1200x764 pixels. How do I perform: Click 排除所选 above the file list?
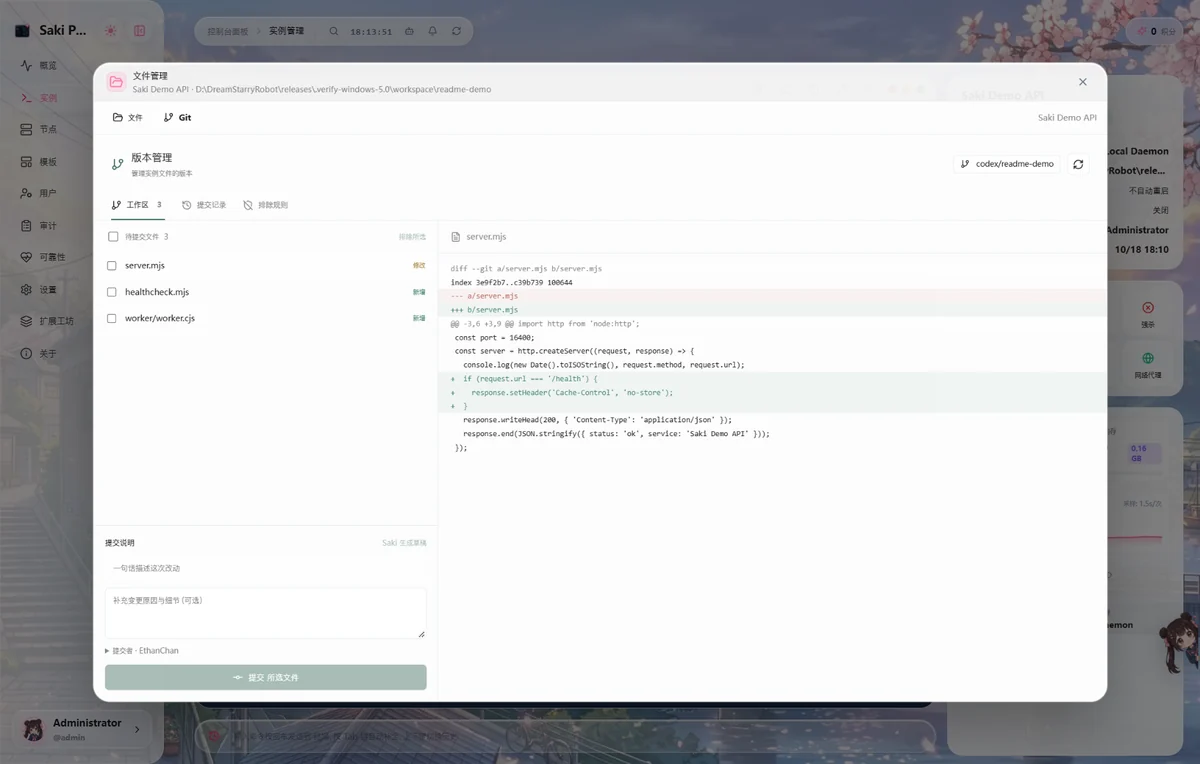tap(412, 237)
